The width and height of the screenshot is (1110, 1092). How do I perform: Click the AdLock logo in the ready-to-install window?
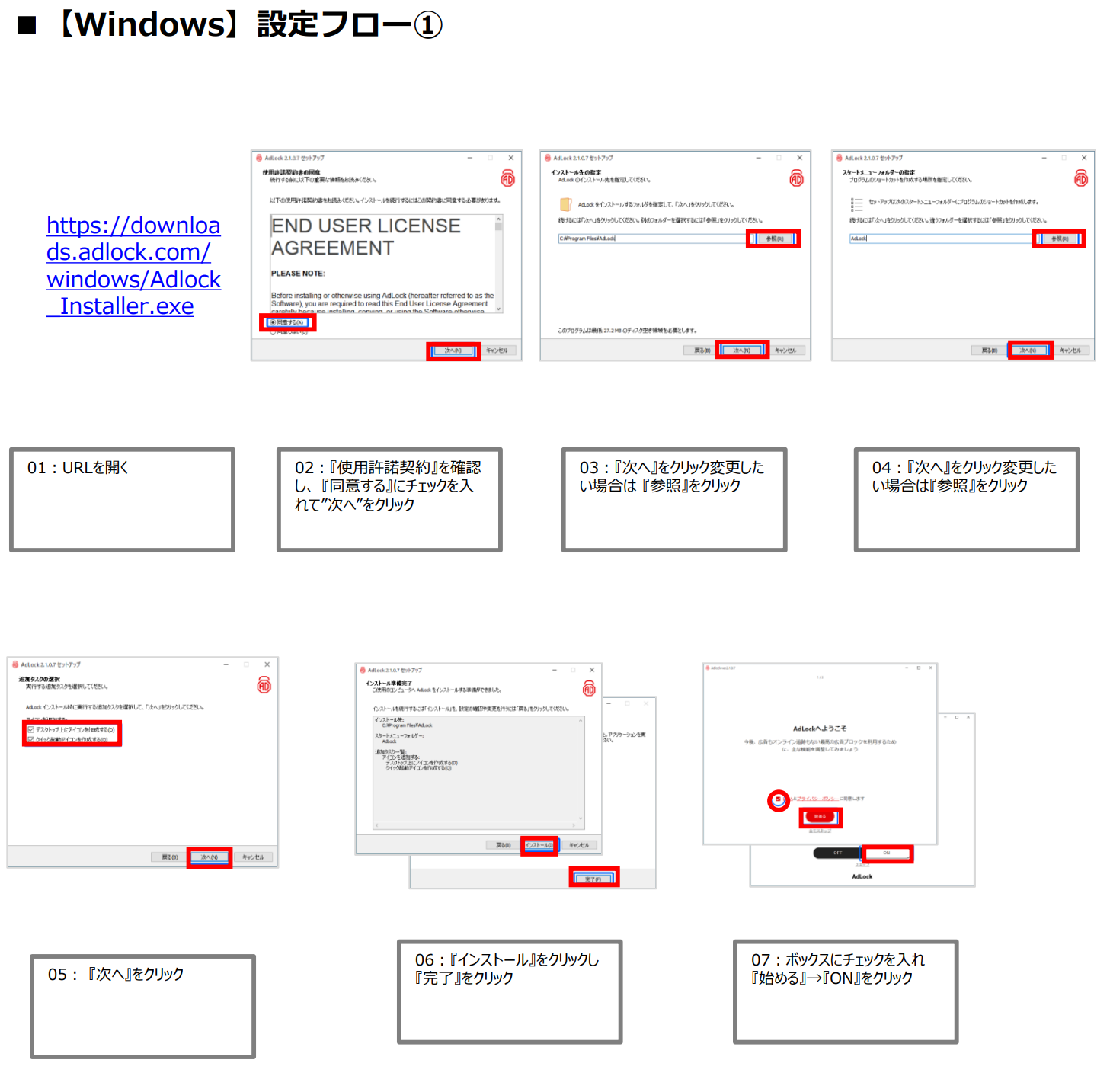tap(589, 689)
